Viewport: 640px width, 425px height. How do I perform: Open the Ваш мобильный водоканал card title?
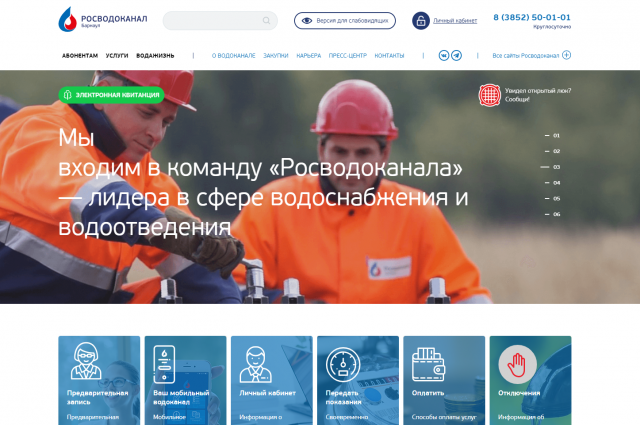181,397
